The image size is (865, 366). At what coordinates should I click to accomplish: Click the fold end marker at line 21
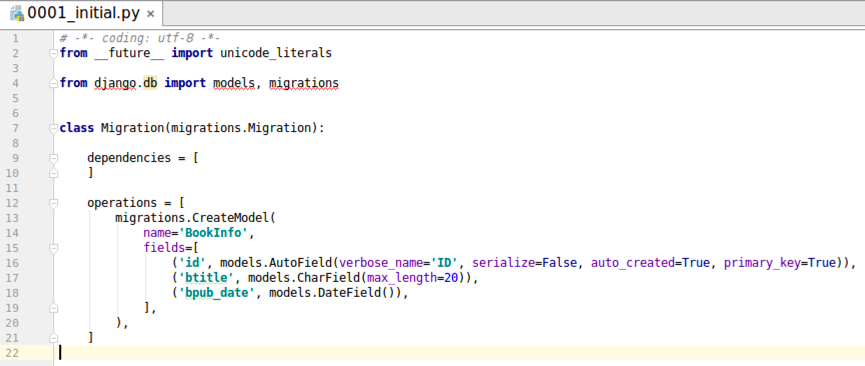[x=54, y=337]
